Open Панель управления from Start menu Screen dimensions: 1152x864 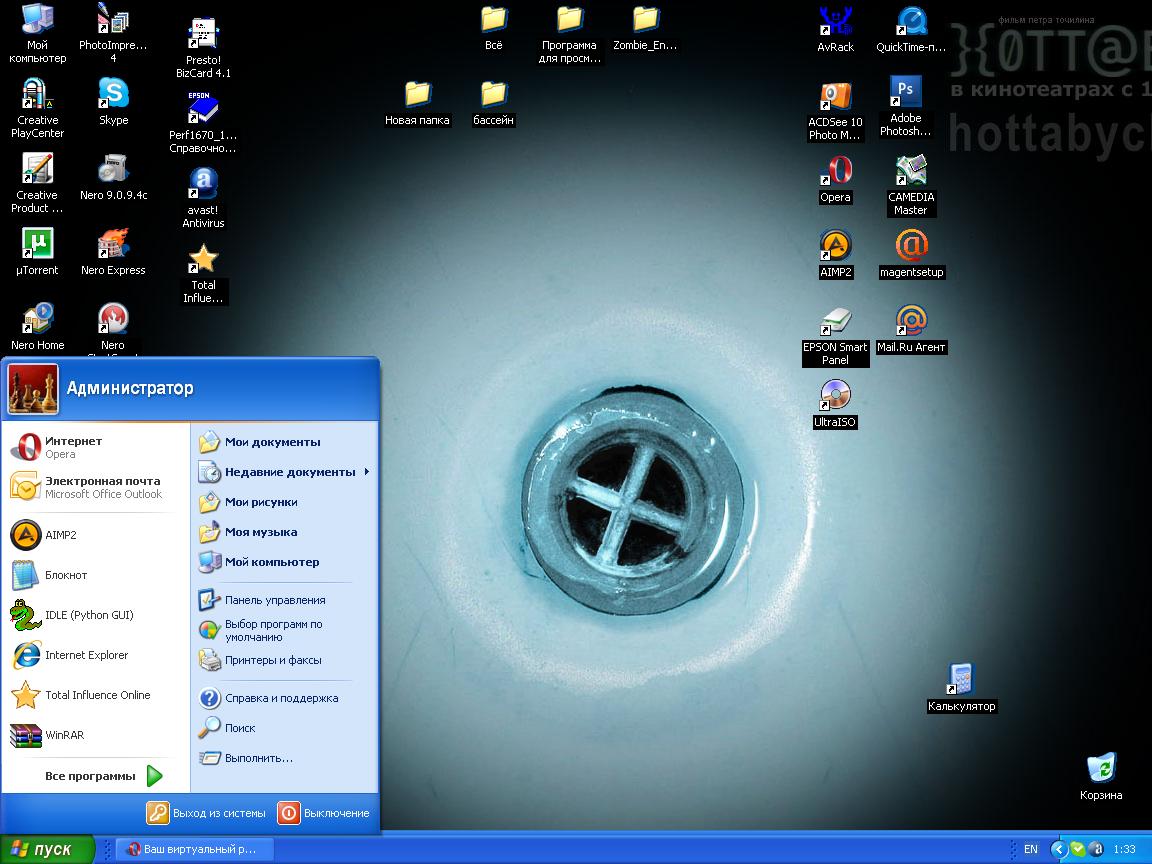coord(274,600)
